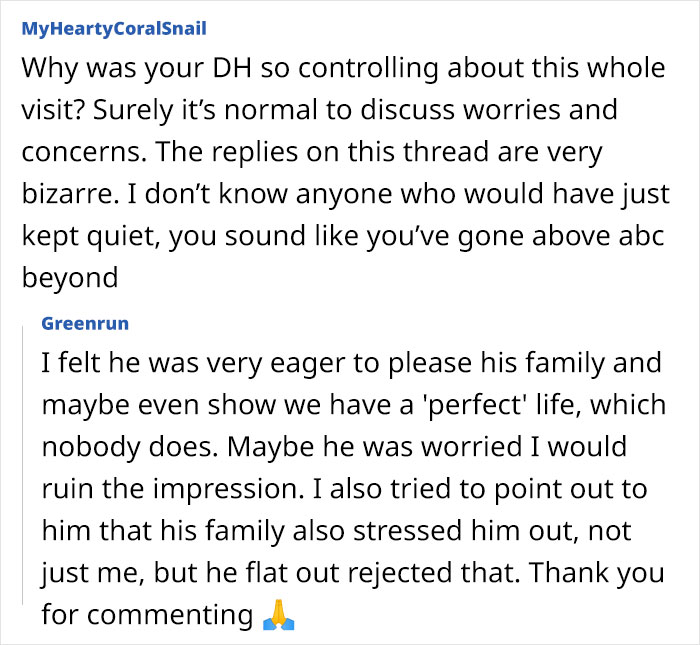Click the vertical quote bar beside Greenrun's reply

tap(23, 471)
